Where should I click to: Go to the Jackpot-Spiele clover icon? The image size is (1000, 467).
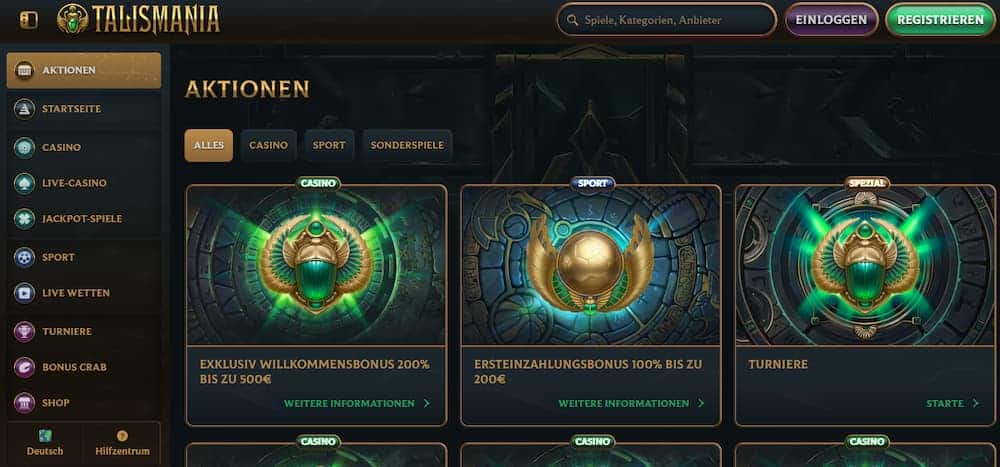point(24,219)
